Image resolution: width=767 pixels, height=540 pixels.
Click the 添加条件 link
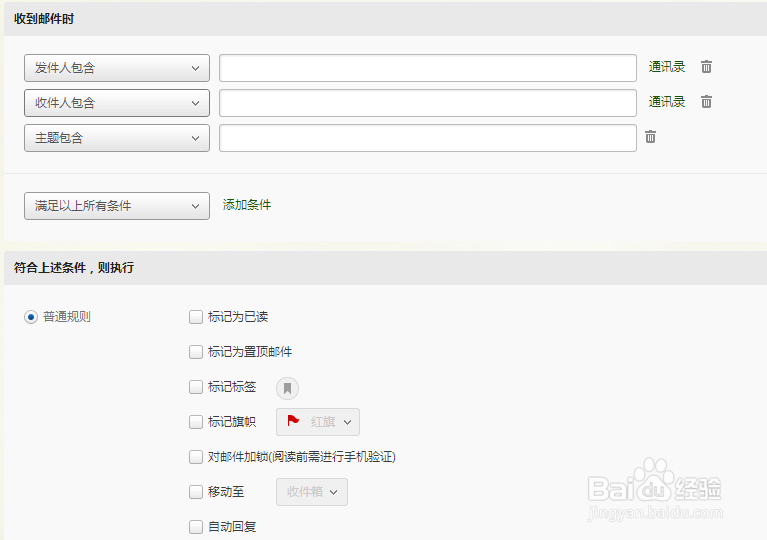[x=247, y=205]
